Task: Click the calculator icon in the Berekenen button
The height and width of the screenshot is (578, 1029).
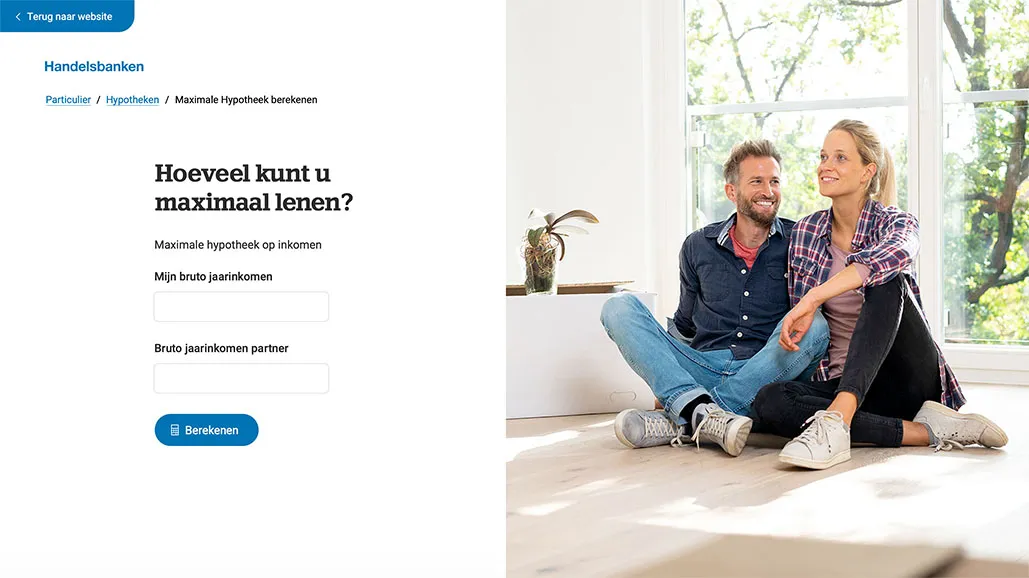Action: pyautogui.click(x=175, y=430)
